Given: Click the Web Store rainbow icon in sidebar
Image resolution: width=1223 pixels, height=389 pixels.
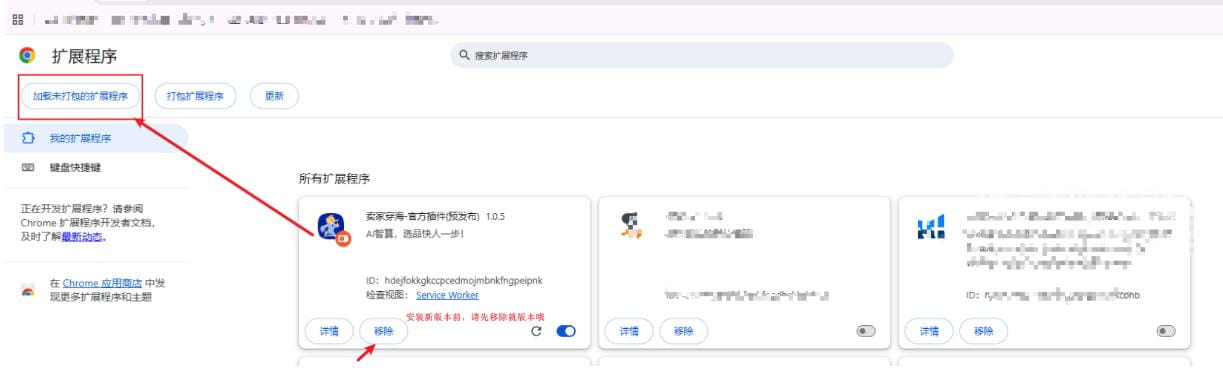Looking at the screenshot, I should click(28, 290).
